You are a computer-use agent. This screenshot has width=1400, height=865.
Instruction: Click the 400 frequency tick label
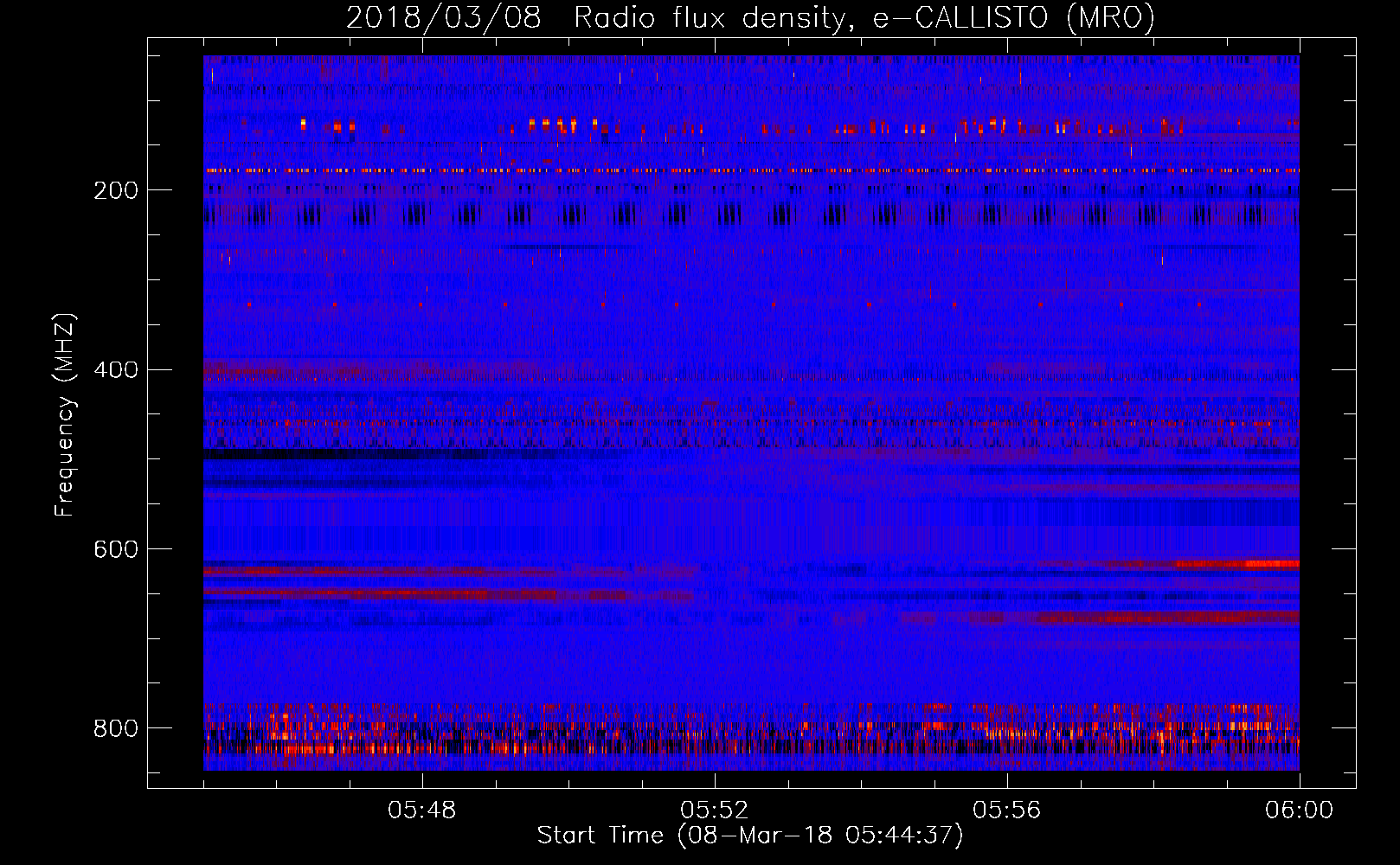pos(116,370)
